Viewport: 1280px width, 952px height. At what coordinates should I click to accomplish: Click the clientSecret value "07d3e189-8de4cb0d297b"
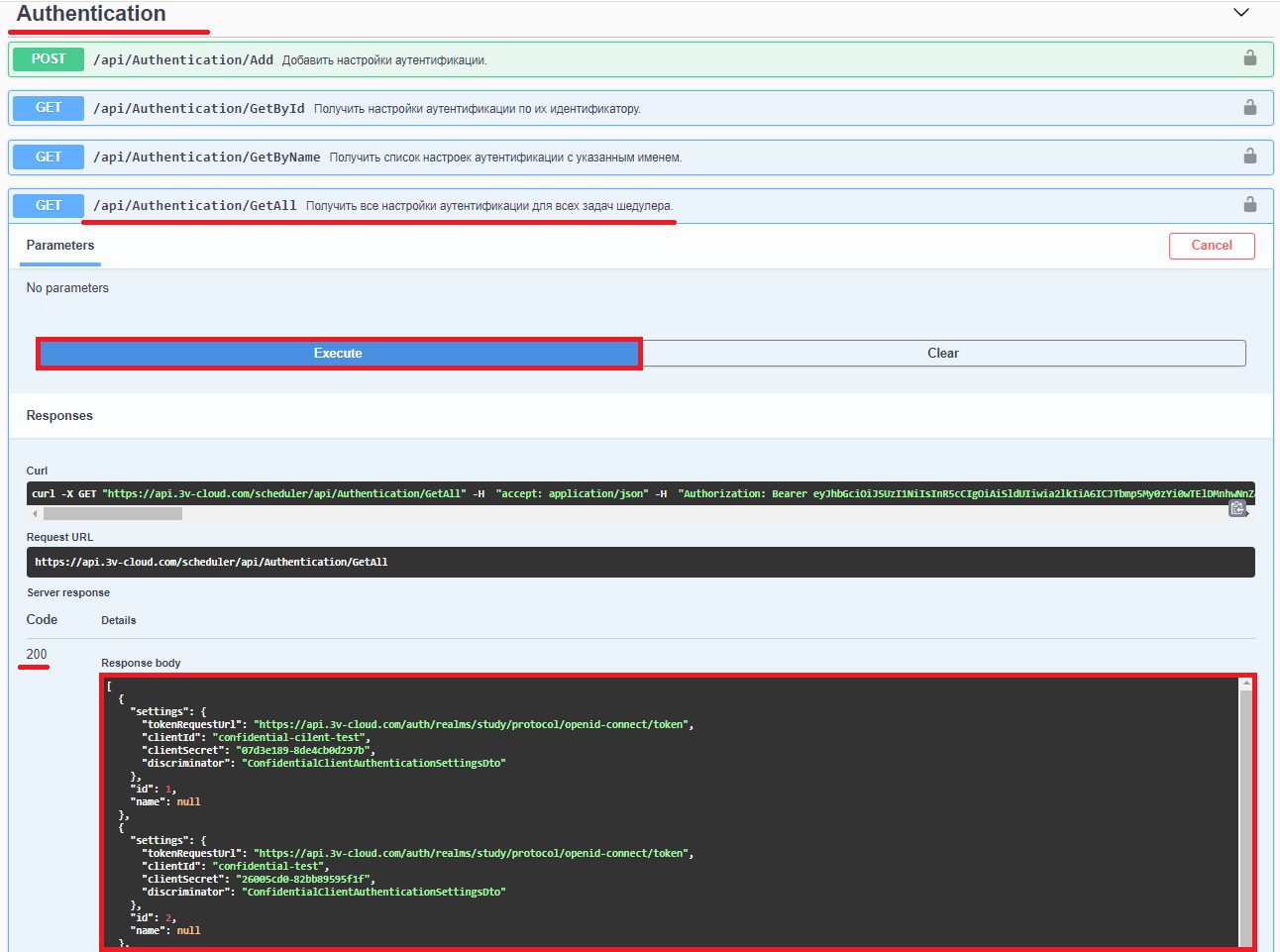point(305,750)
